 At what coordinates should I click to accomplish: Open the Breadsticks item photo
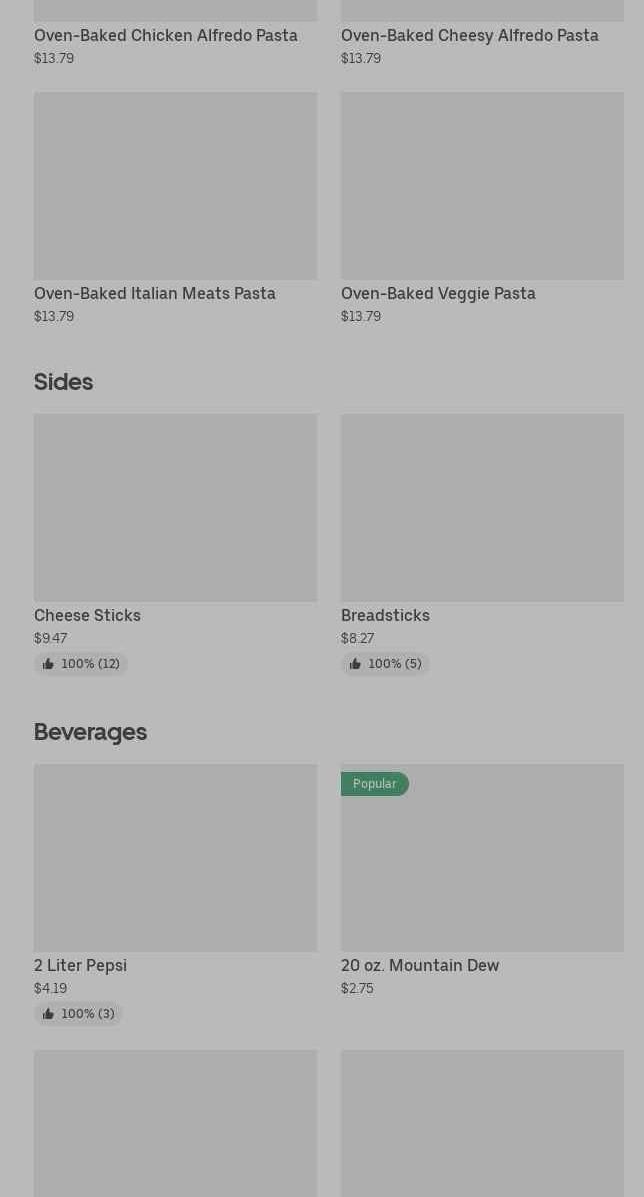pos(482,508)
